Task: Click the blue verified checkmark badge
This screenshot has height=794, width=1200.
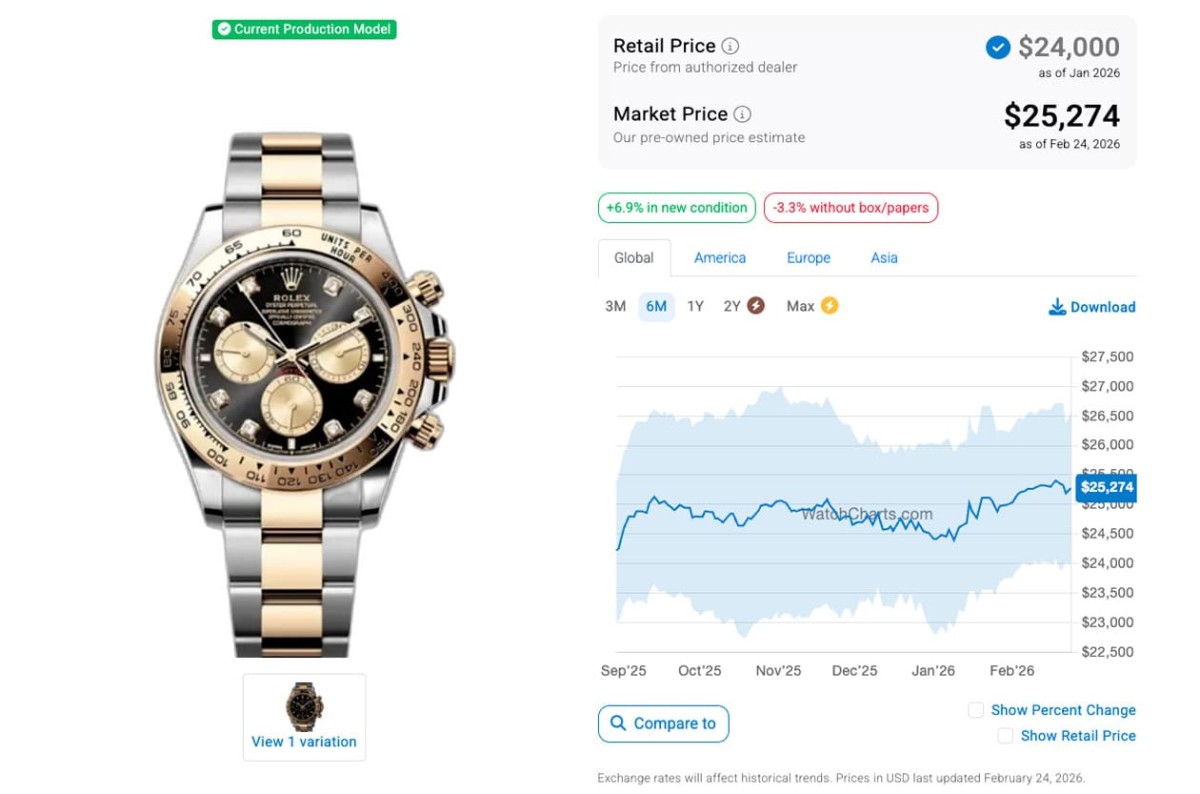Action: (997, 47)
